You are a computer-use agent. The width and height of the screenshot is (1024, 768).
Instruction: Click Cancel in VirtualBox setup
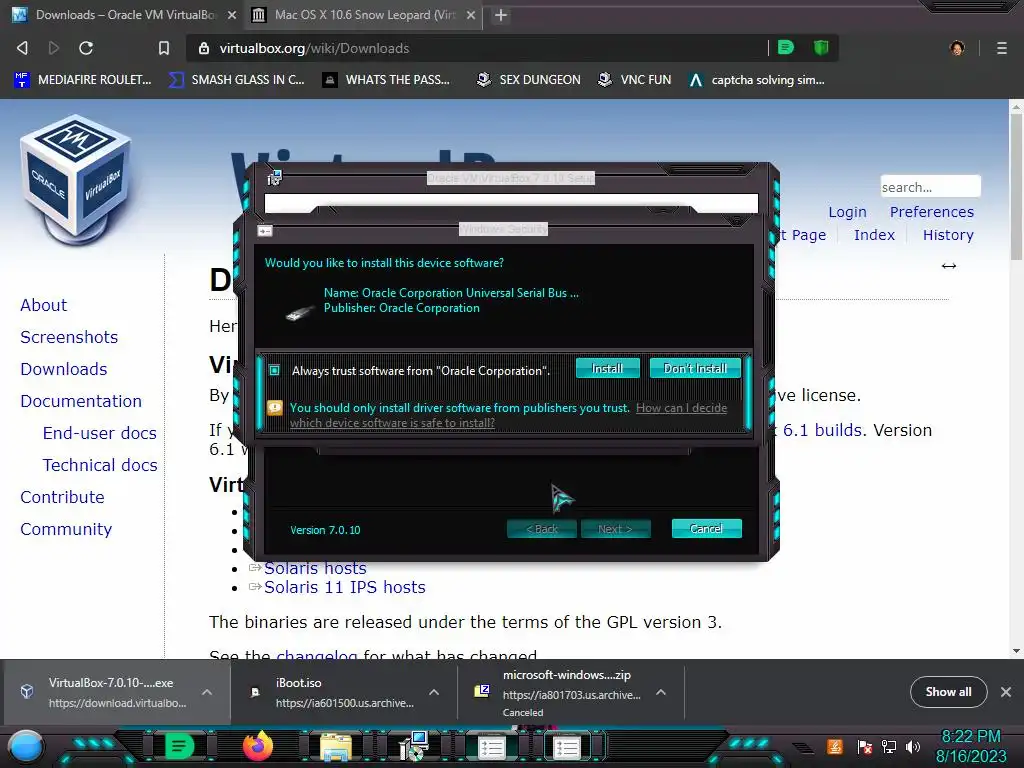tap(707, 528)
